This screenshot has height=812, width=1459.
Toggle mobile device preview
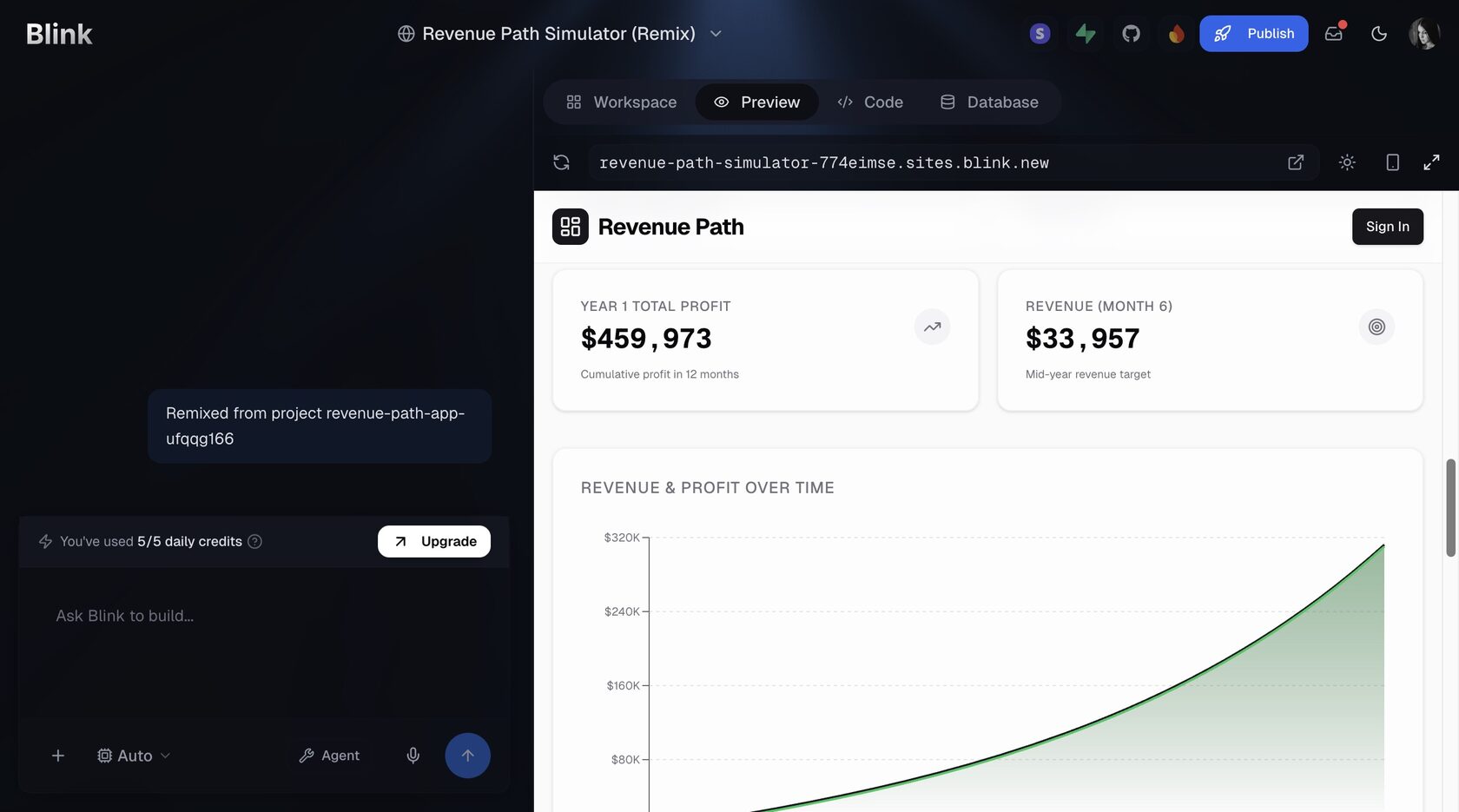1392,162
